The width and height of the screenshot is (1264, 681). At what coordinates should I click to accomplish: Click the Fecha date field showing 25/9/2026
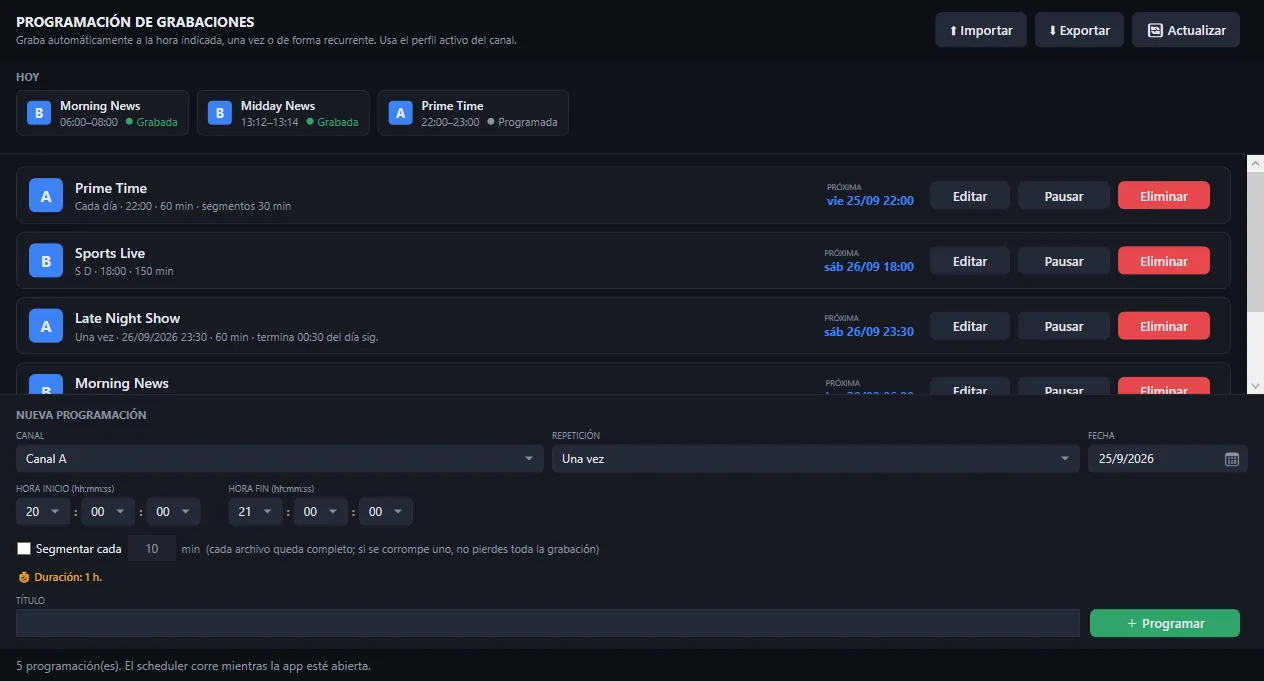tap(1168, 459)
